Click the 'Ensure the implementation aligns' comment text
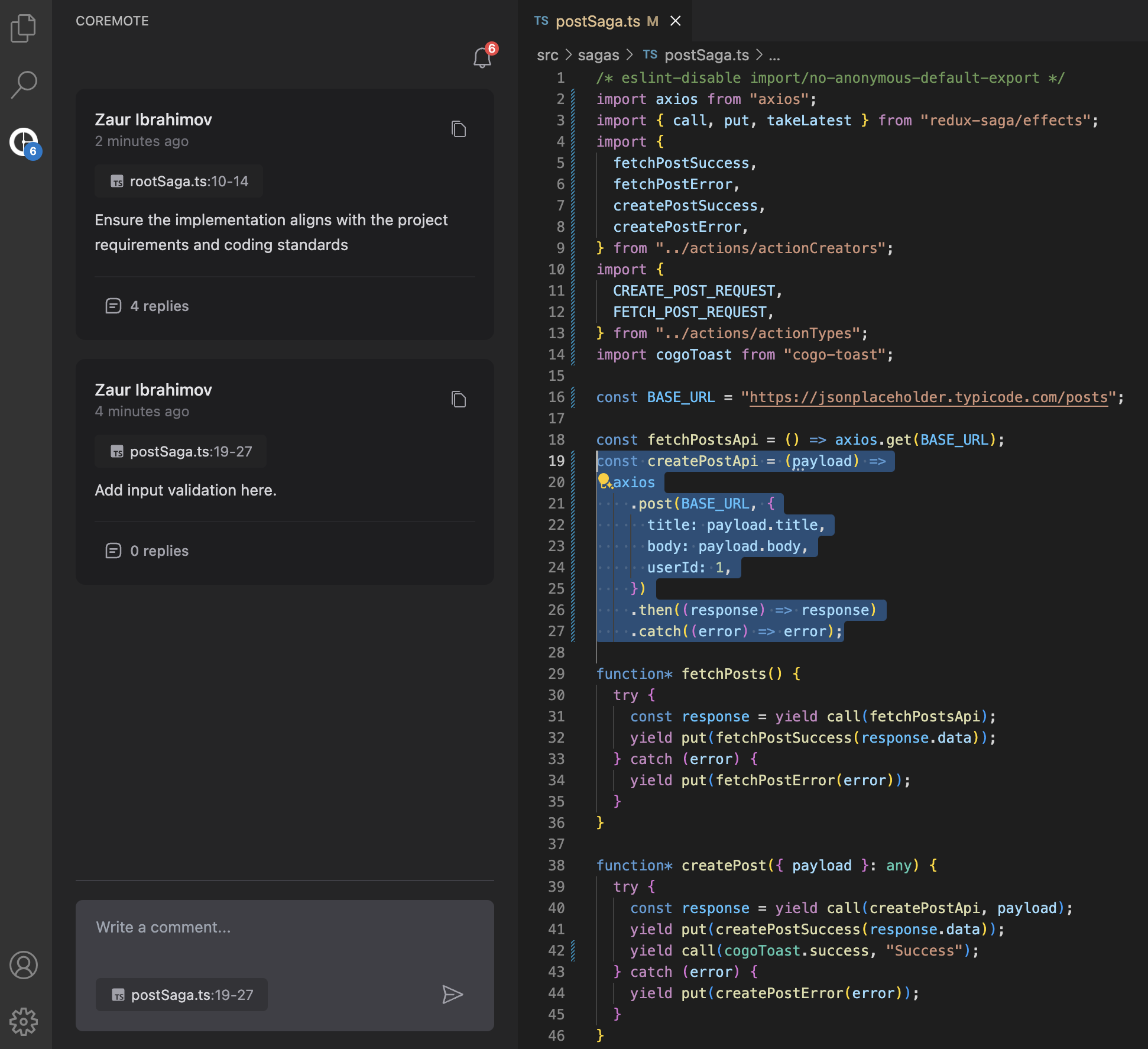 [x=271, y=232]
